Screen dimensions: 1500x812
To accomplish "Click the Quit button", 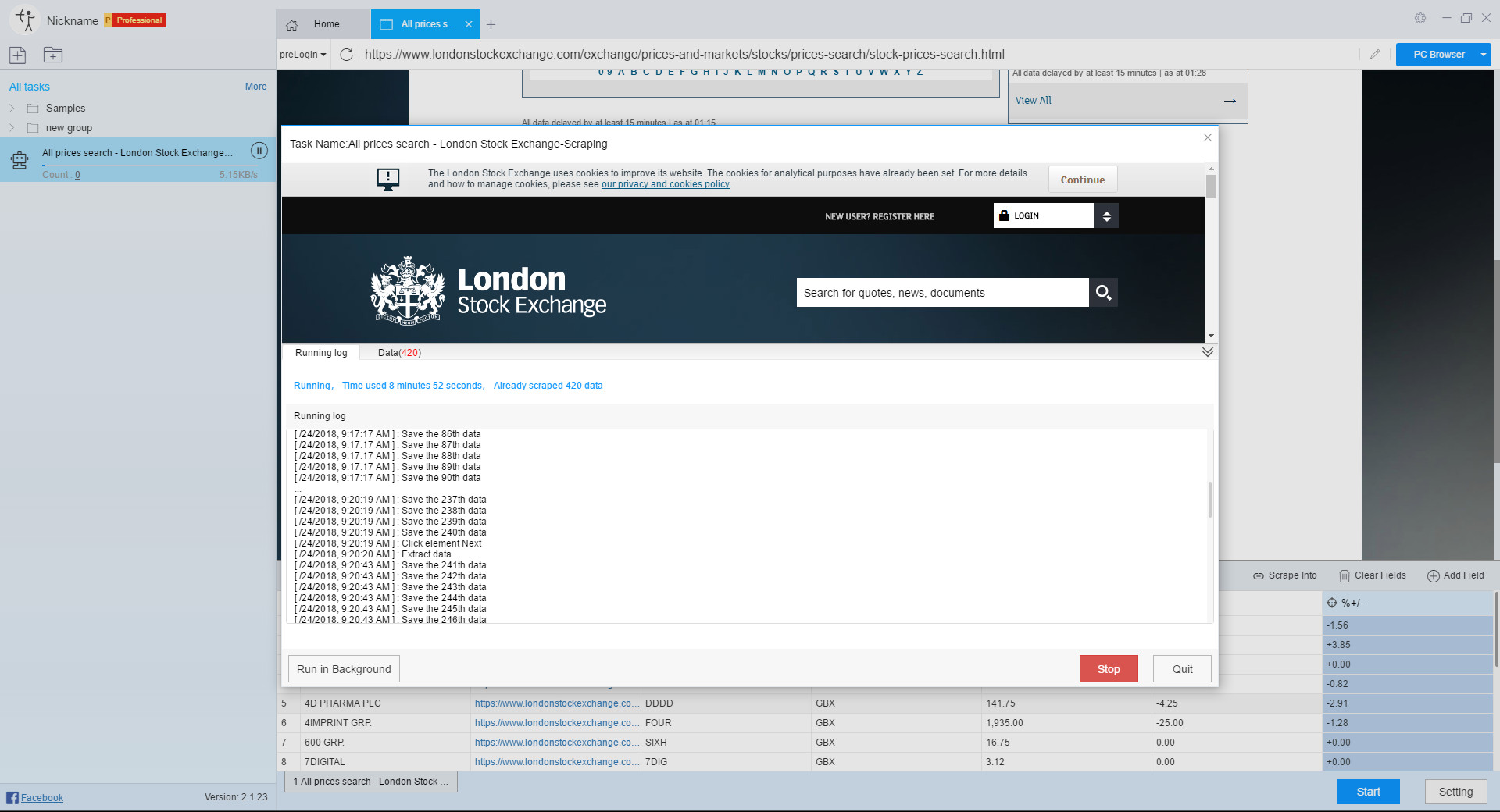I will (1182, 669).
